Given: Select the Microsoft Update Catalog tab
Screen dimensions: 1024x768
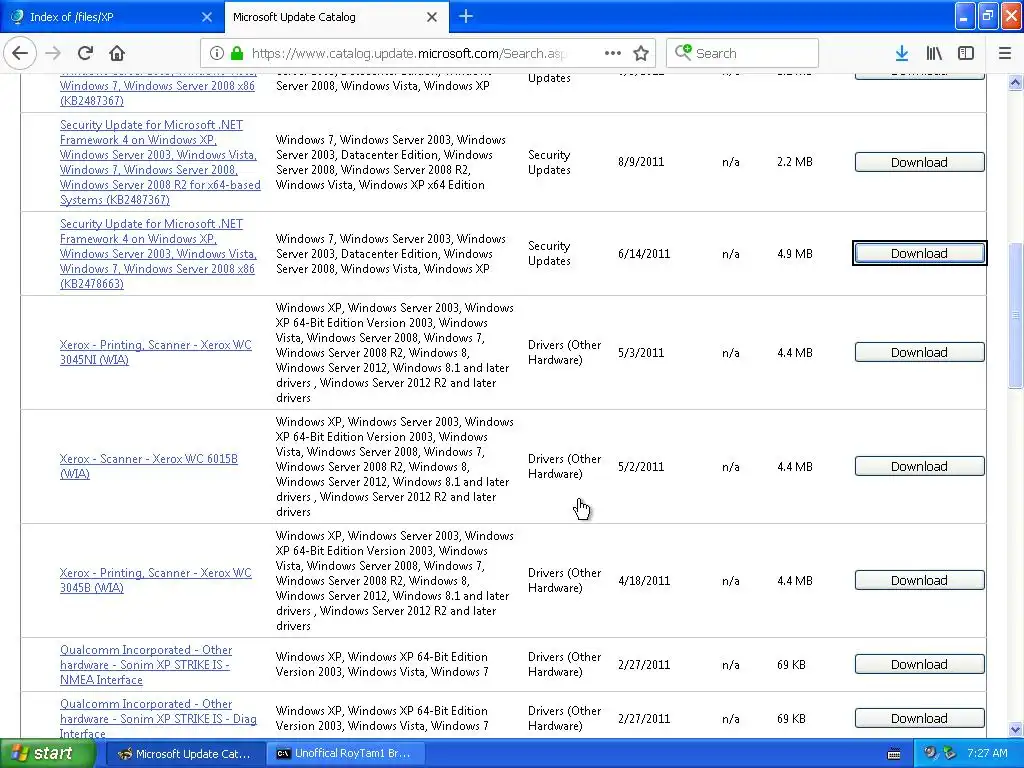Looking at the screenshot, I should point(336,17).
